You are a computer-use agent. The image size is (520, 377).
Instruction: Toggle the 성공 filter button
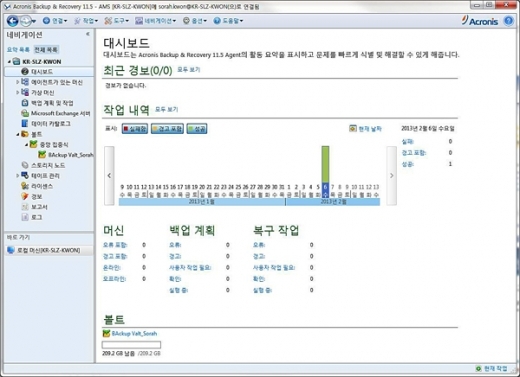tap(197, 129)
